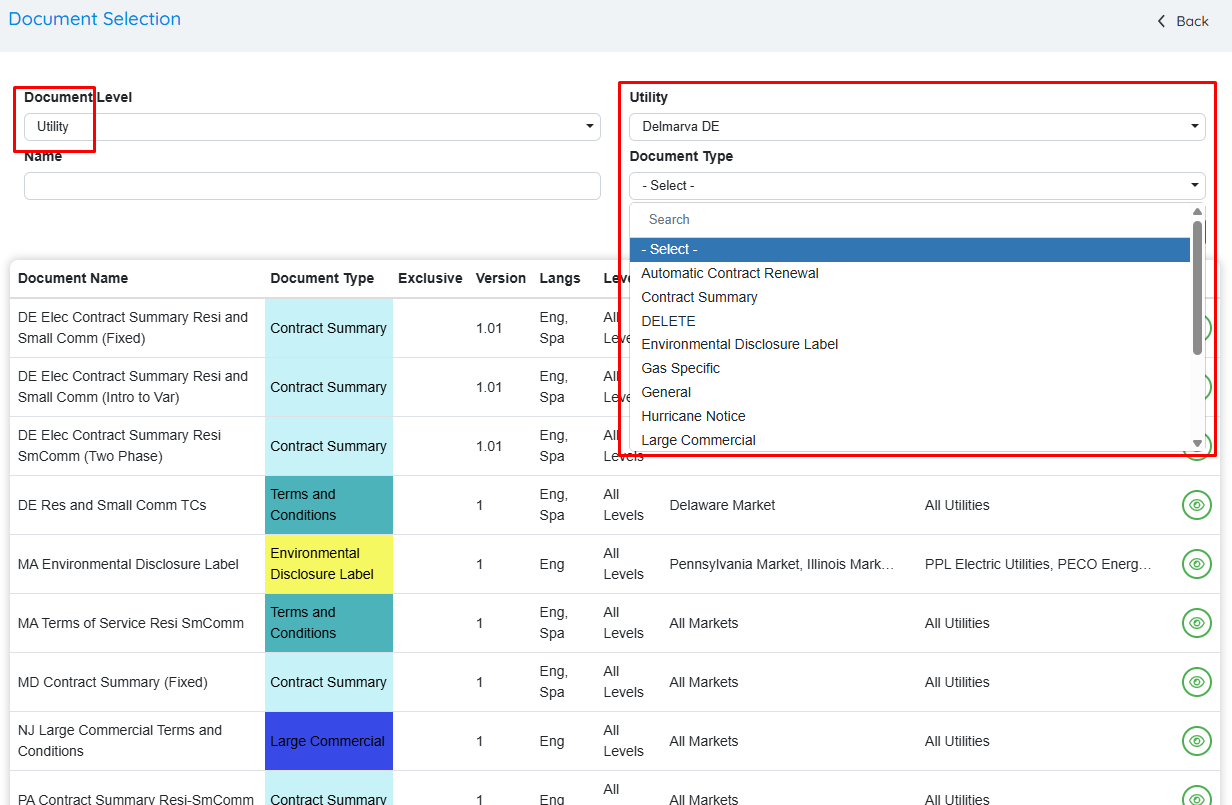Click 'DE Elec Contract Summary Resi SmComm (Two Phase)'
Image resolution: width=1232 pixels, height=805 pixels.
[120, 446]
